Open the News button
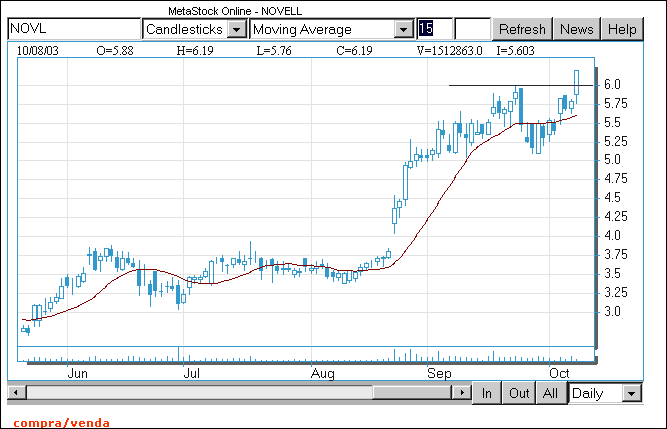 coord(576,29)
